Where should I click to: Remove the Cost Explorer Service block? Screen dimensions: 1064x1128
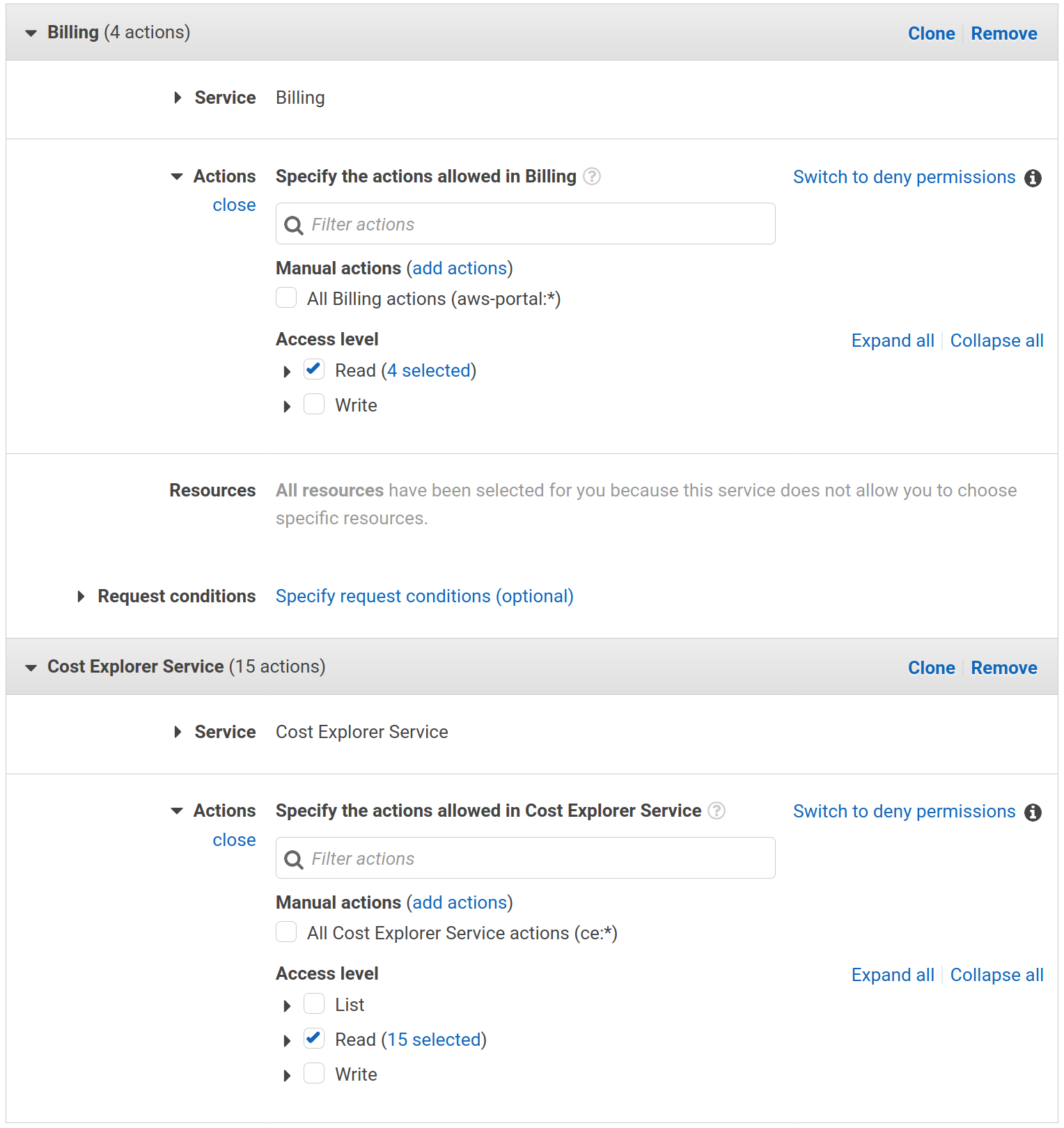[x=1004, y=668]
